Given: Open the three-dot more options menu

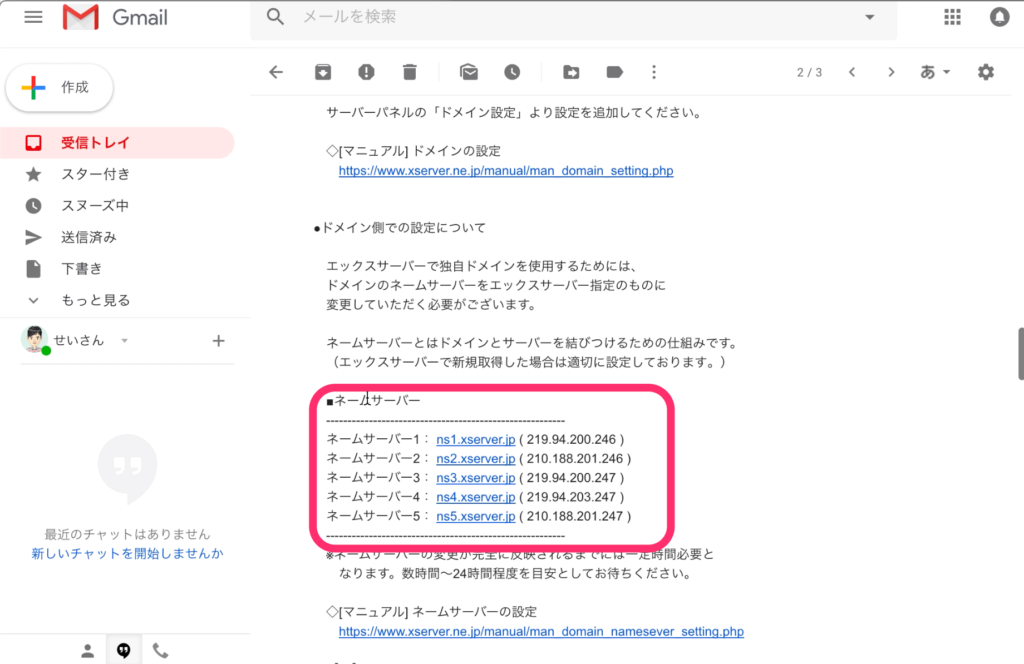Looking at the screenshot, I should [654, 72].
